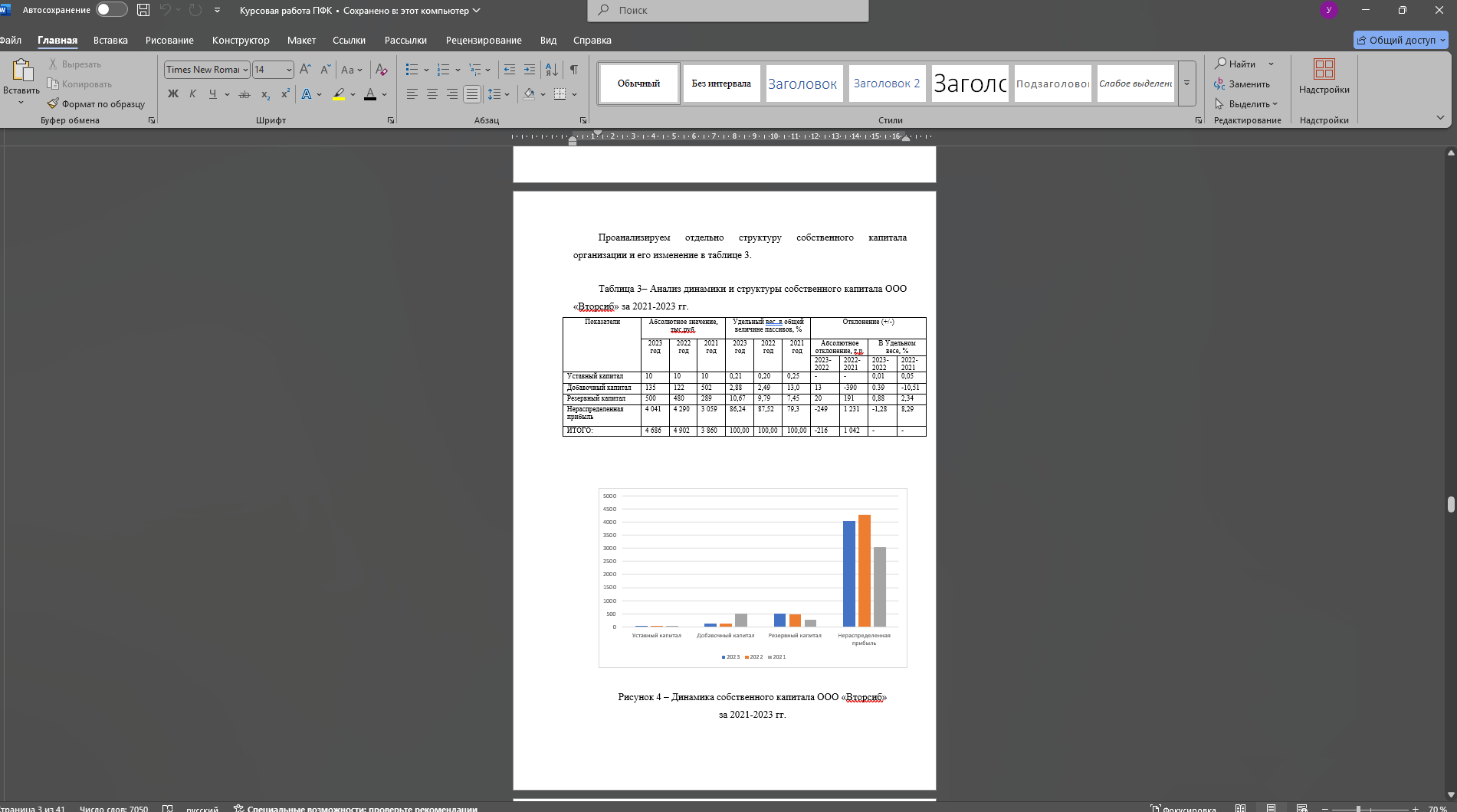Collapse the ribbon with chevron

(1440, 117)
